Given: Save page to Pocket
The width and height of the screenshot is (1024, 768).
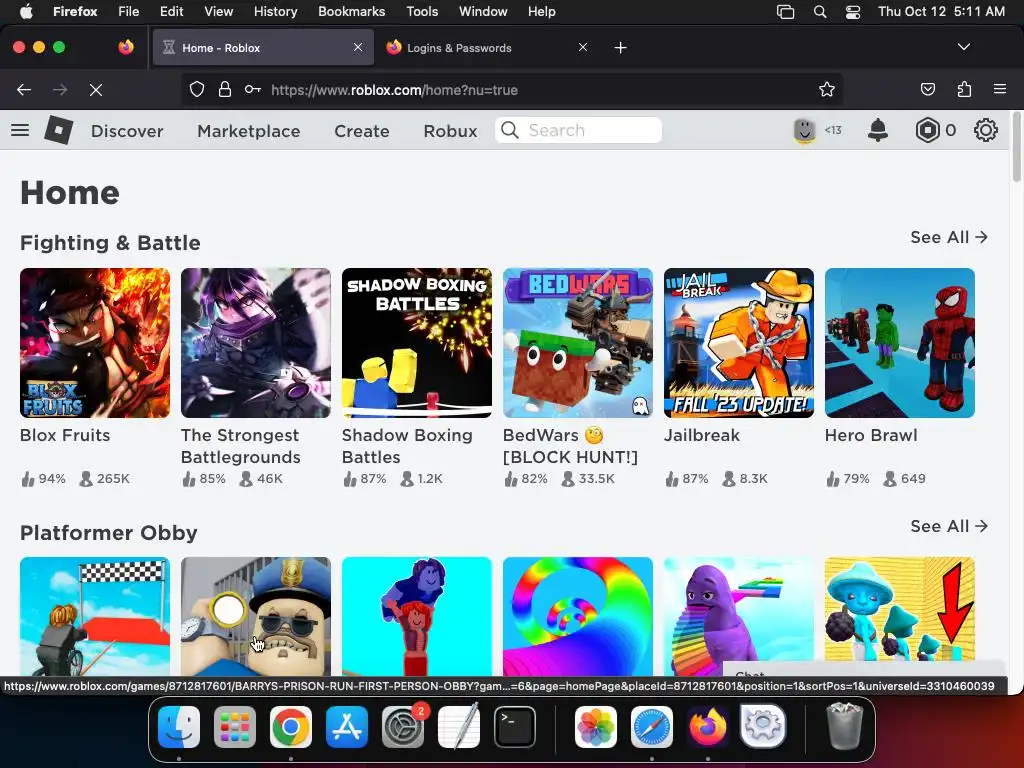Looking at the screenshot, I should 927,89.
